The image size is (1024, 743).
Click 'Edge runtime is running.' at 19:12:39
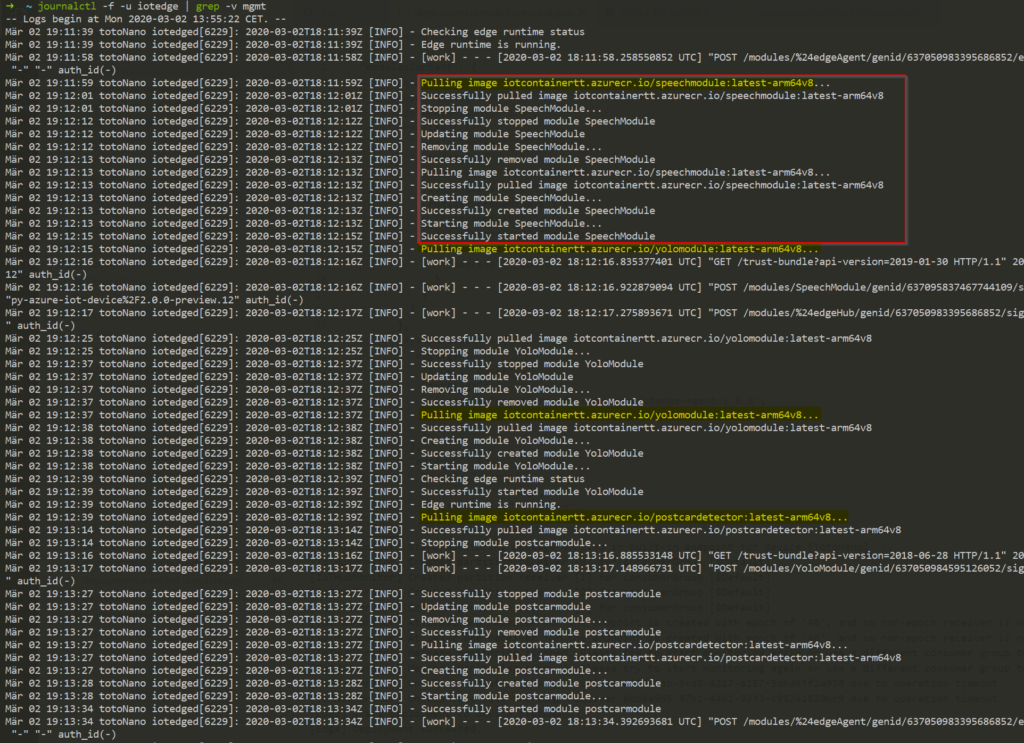490,505
